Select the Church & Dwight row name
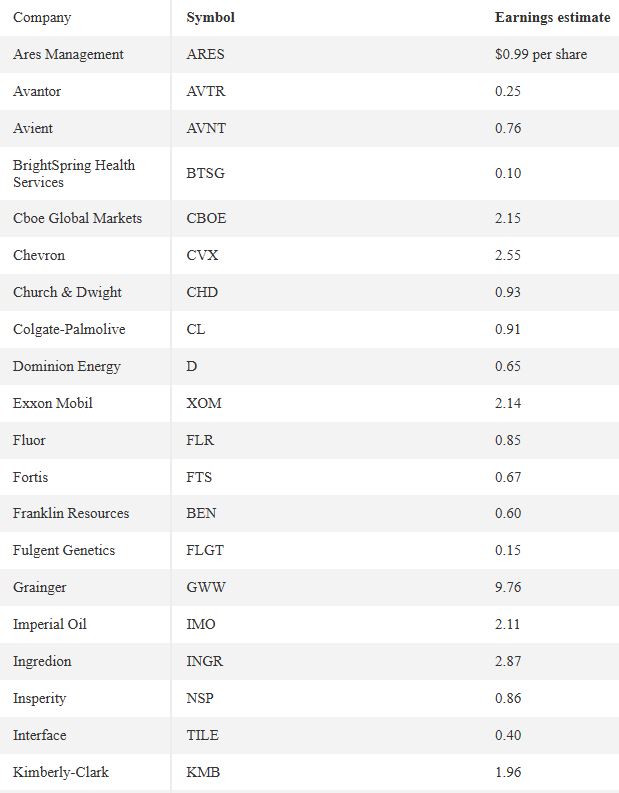 (x=67, y=292)
